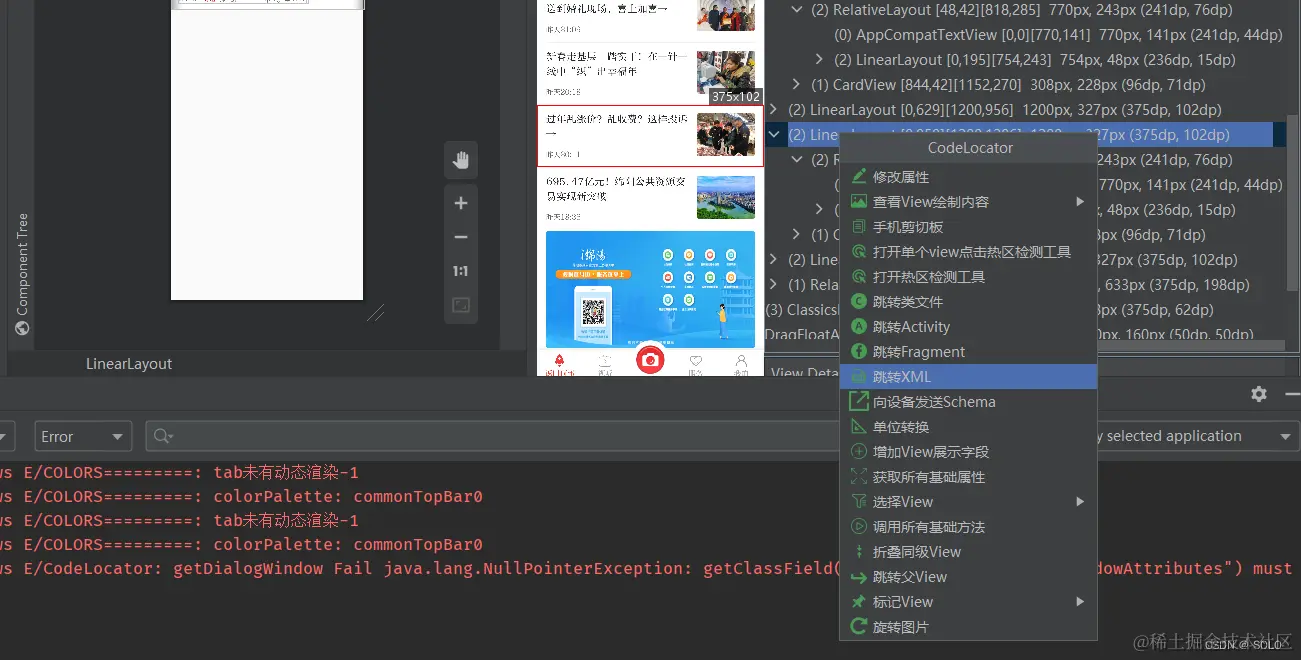
Task: Collapse the selected highlighted LinearLayout node
Action: (774, 134)
